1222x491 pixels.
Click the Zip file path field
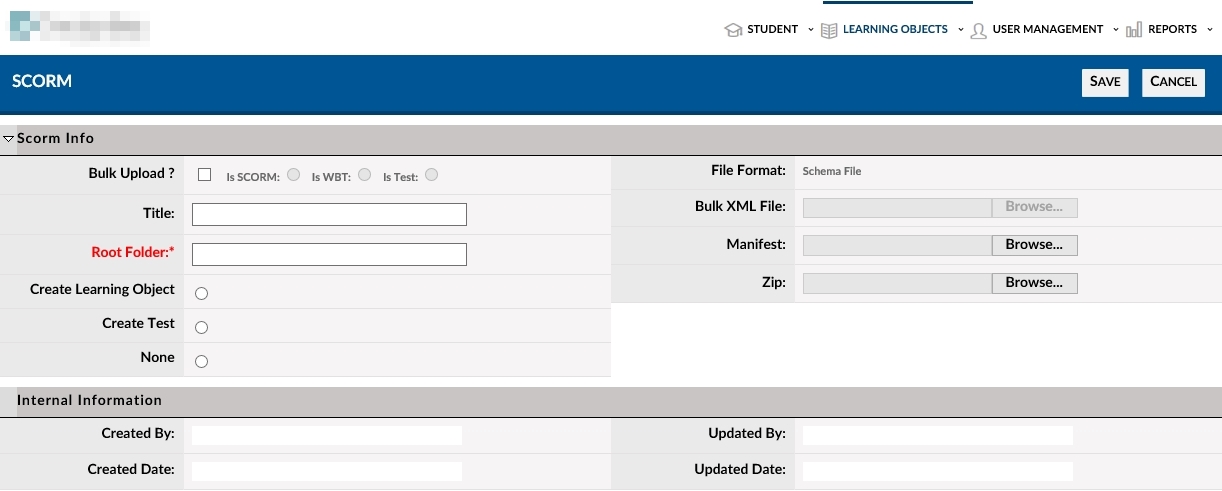[897, 283]
